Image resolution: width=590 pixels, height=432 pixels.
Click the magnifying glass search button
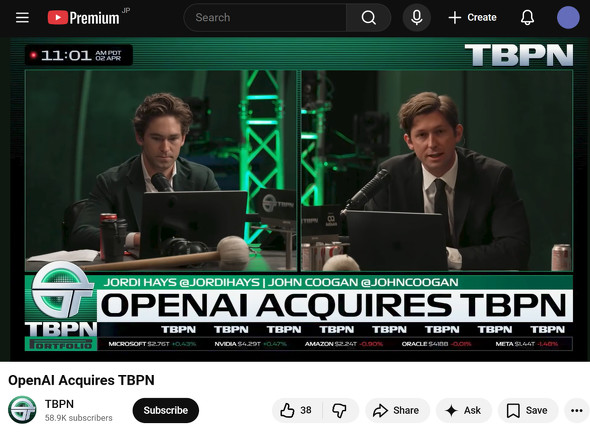point(368,17)
